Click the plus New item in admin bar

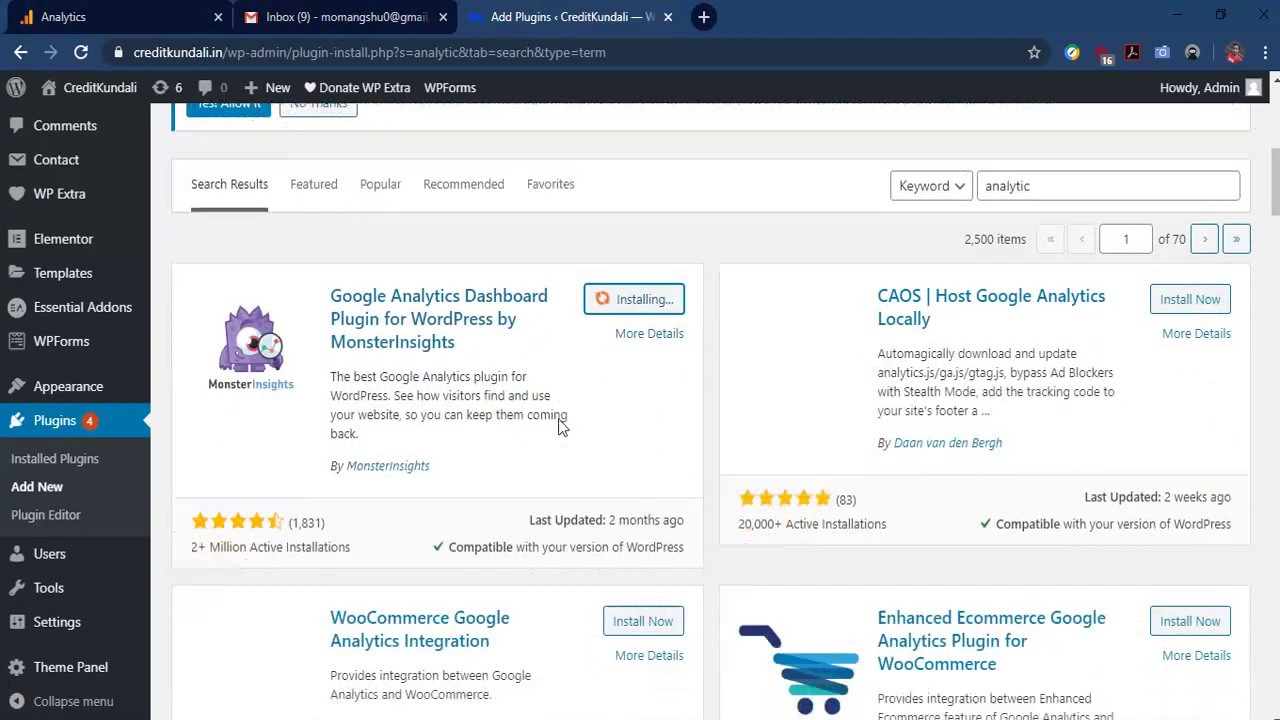coord(267,88)
